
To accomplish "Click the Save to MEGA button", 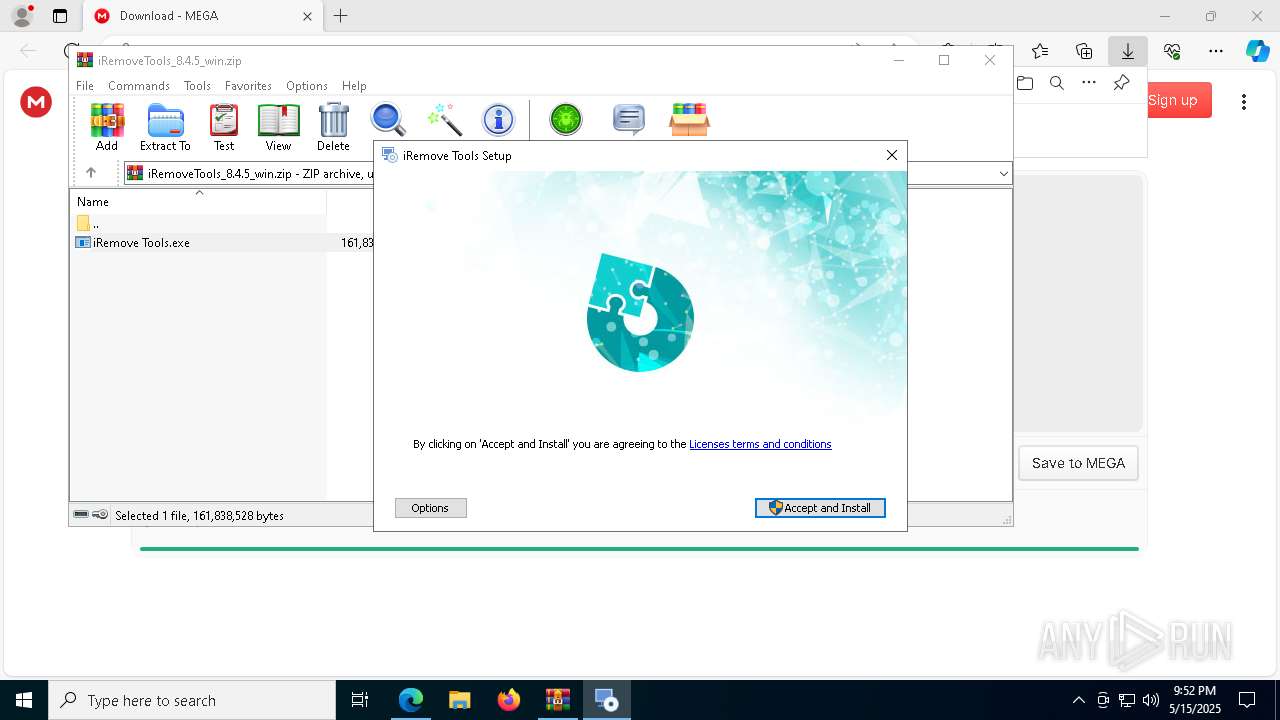I will point(1078,463).
